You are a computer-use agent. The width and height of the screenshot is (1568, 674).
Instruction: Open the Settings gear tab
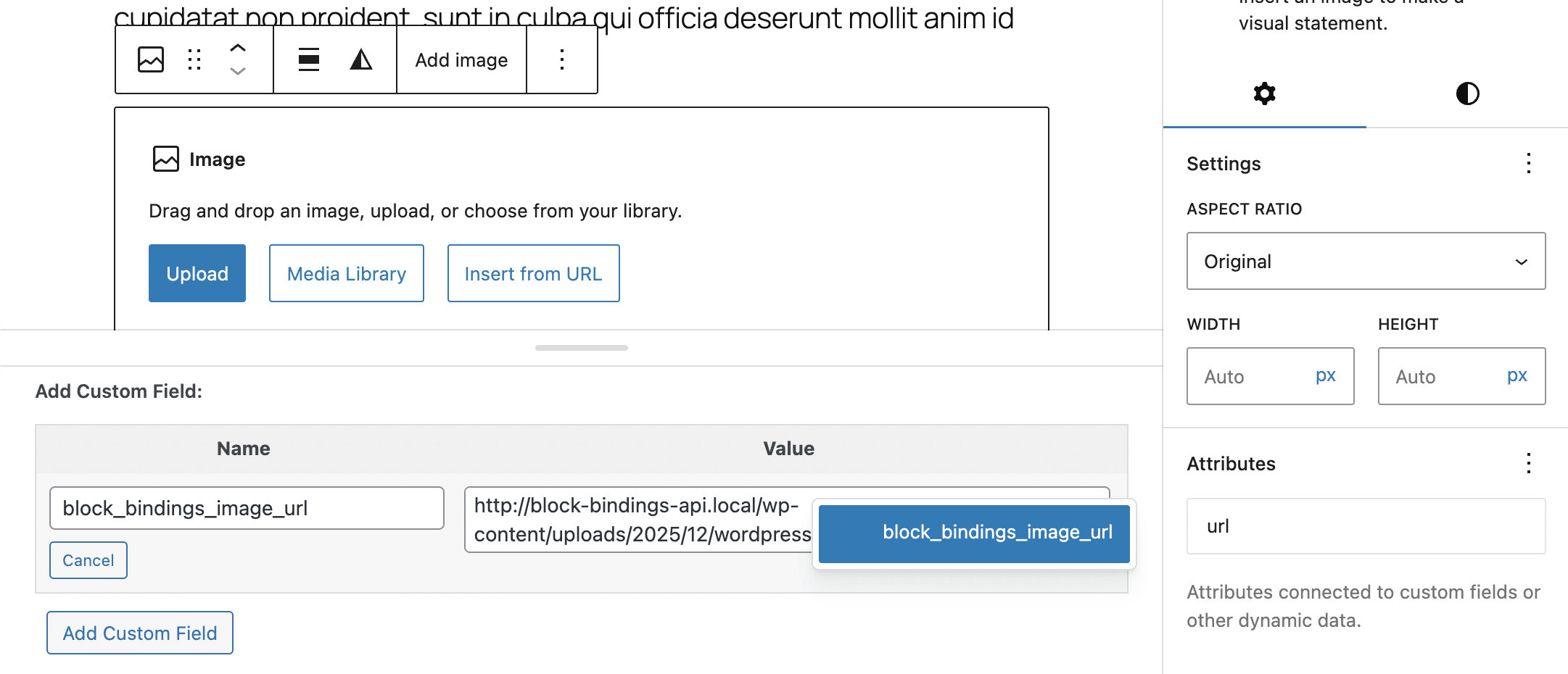click(1264, 93)
